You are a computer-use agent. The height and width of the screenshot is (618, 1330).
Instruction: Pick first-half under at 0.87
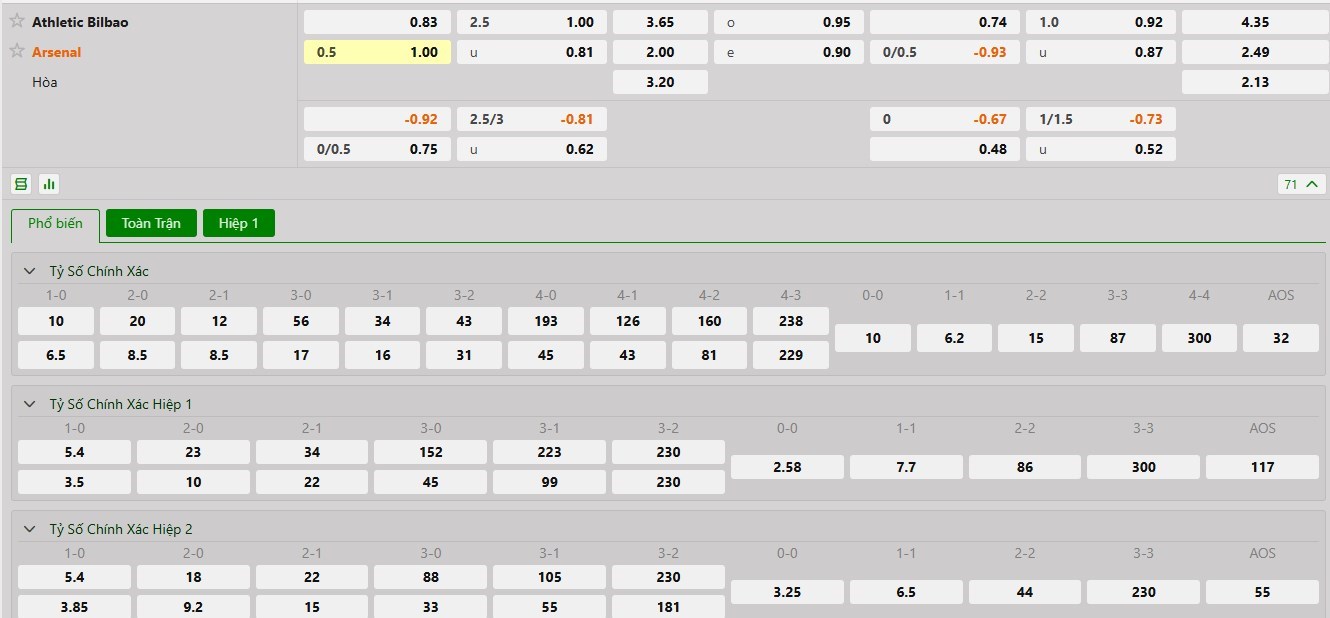[1101, 52]
